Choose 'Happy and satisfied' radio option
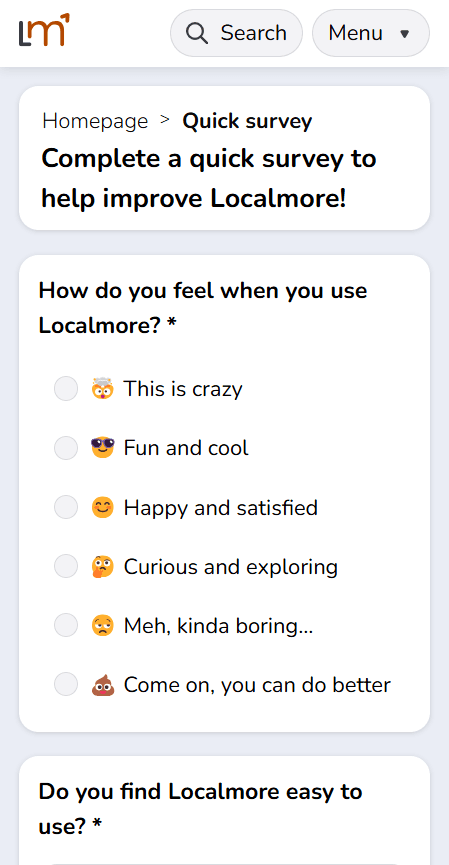 pos(66,508)
